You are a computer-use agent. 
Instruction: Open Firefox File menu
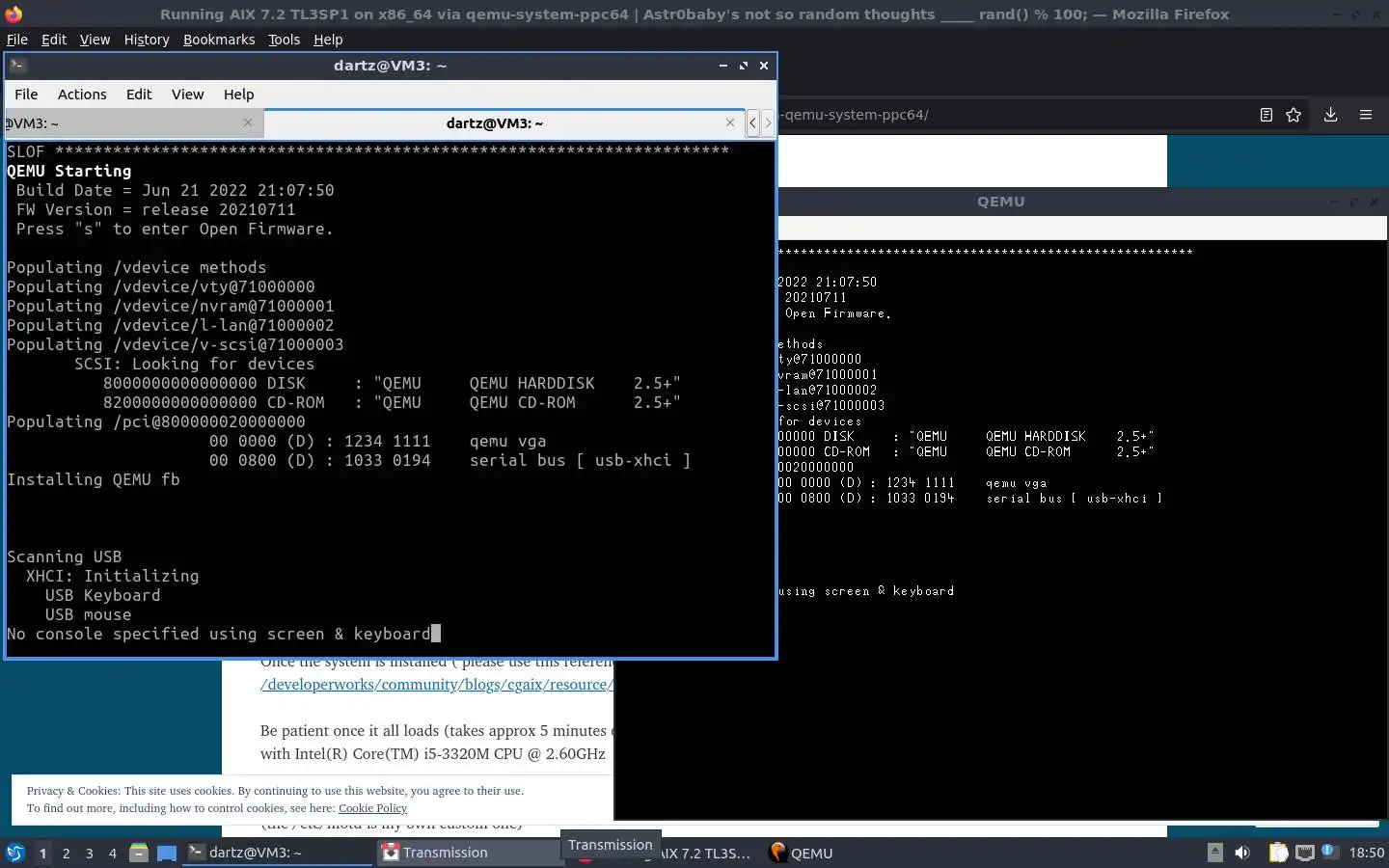[x=17, y=40]
